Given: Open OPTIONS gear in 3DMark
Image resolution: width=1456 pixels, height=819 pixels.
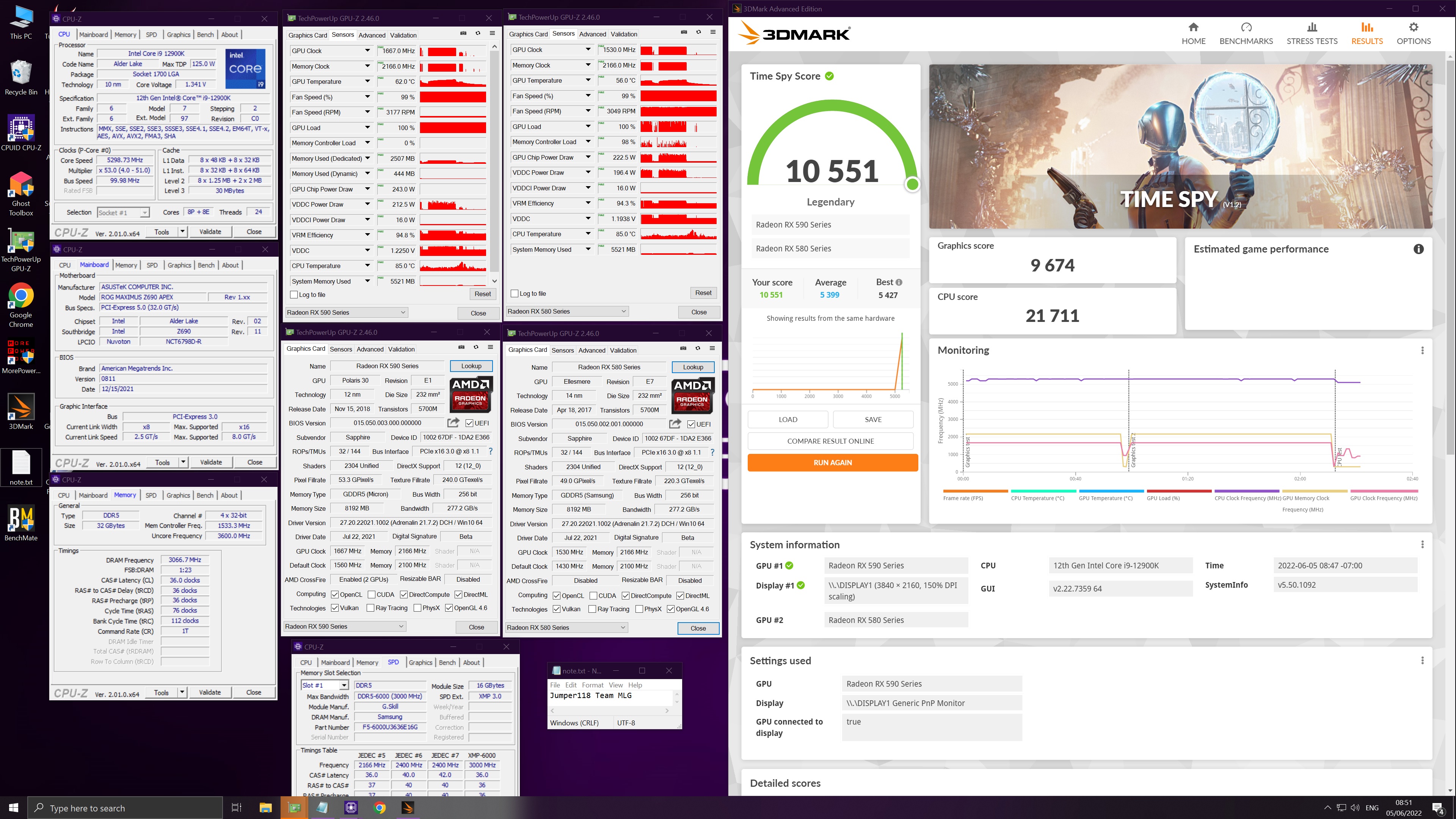Looking at the screenshot, I should [x=1414, y=34].
